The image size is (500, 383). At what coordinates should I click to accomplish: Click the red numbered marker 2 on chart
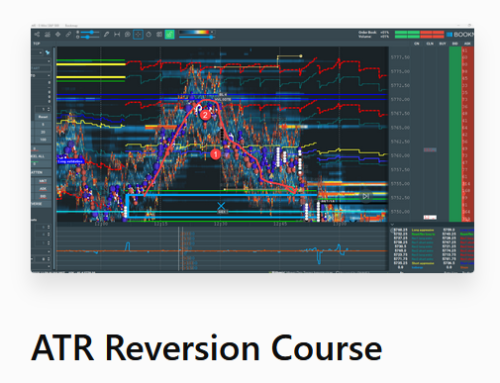[x=205, y=115]
